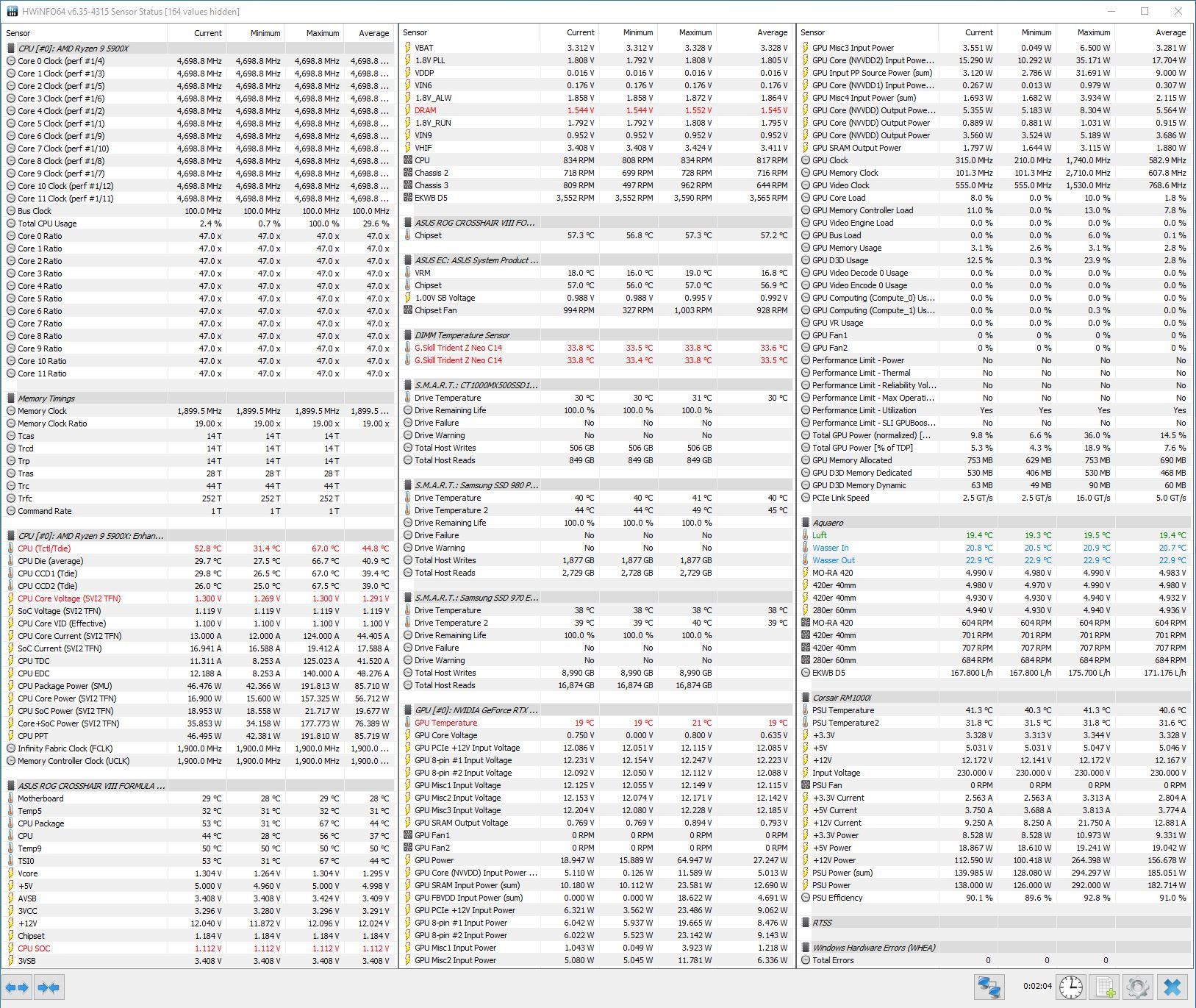The height and width of the screenshot is (1008, 1196).
Task: Select the CPU Package Power (SMU) row
Action: click(198, 686)
